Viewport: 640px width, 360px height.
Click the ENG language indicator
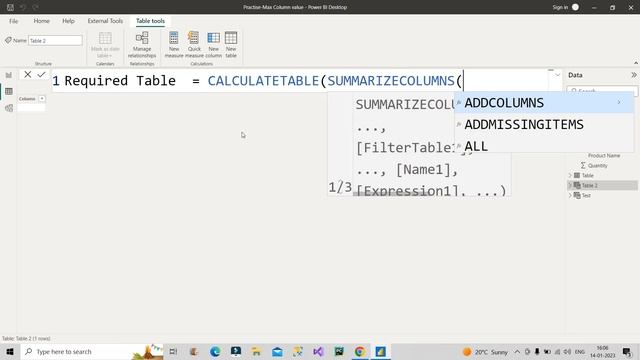tap(580, 352)
